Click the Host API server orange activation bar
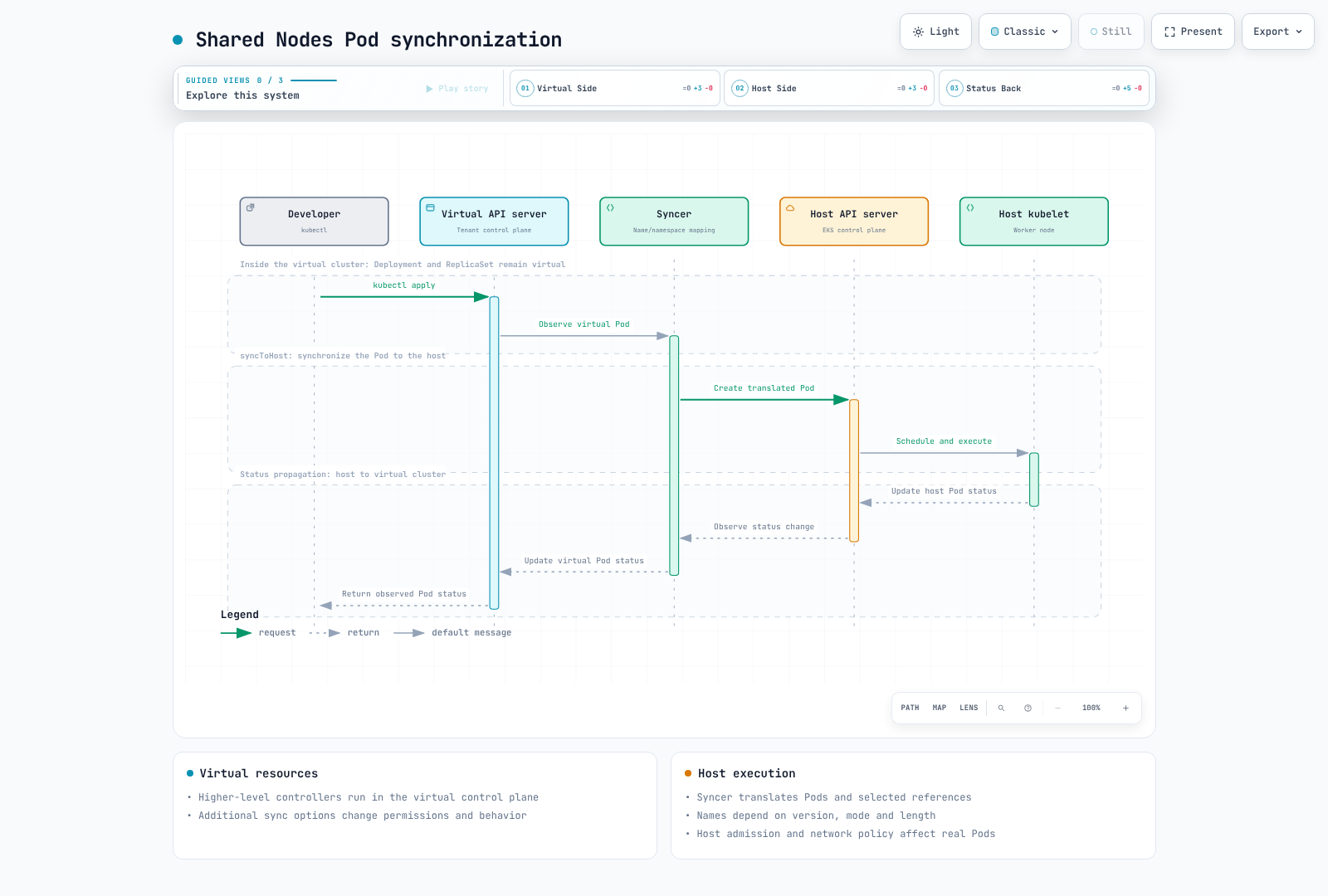 tap(854, 470)
